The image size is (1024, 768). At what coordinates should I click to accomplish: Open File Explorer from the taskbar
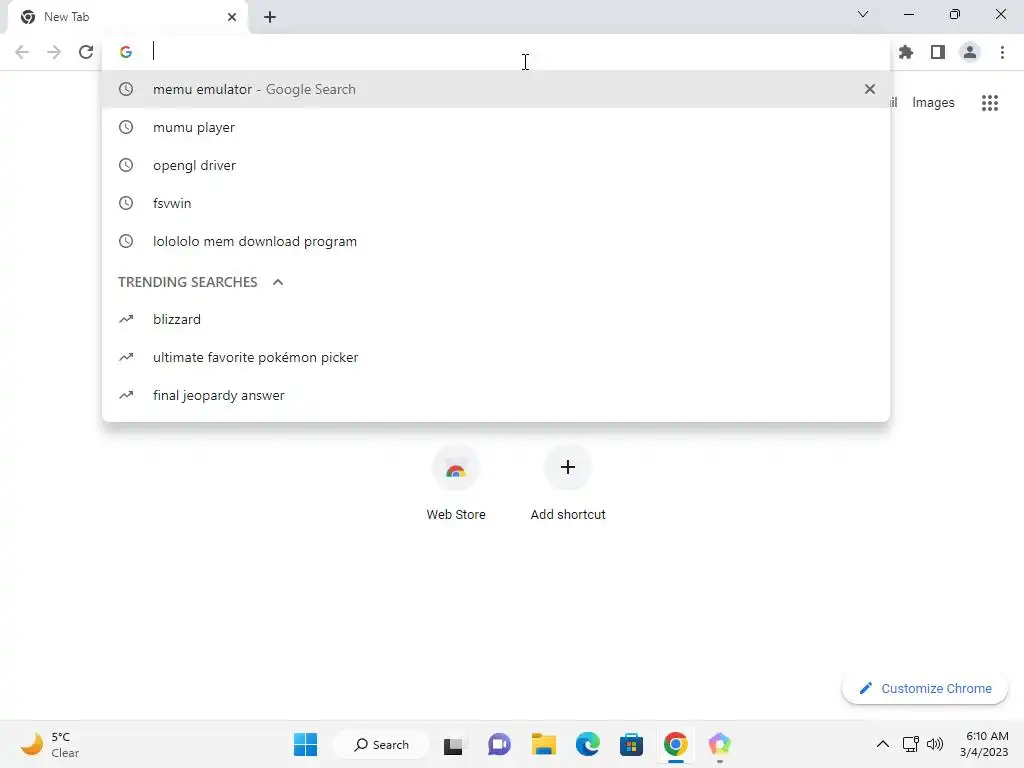(543, 744)
